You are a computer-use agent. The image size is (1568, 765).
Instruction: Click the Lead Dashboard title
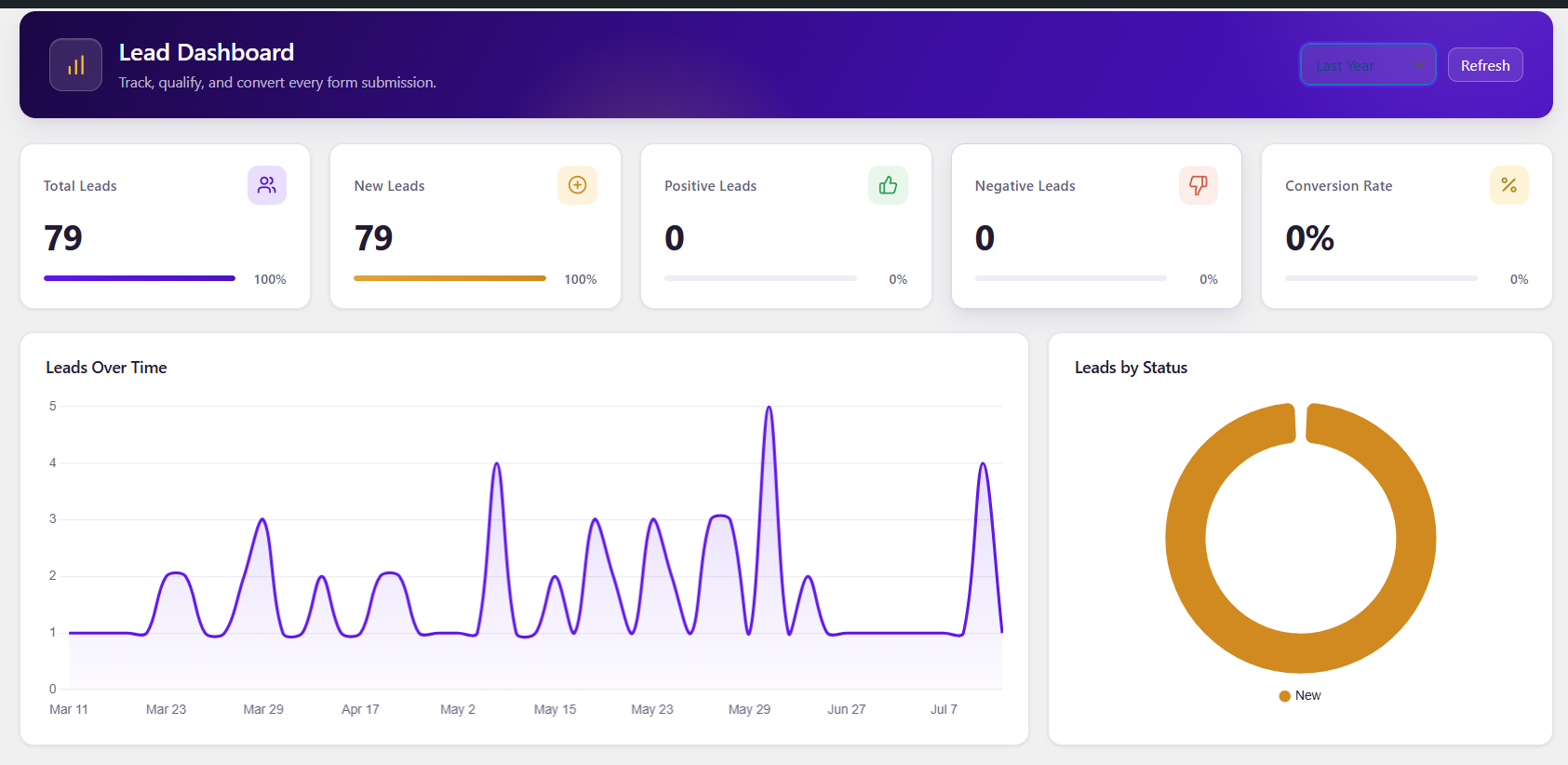207,52
